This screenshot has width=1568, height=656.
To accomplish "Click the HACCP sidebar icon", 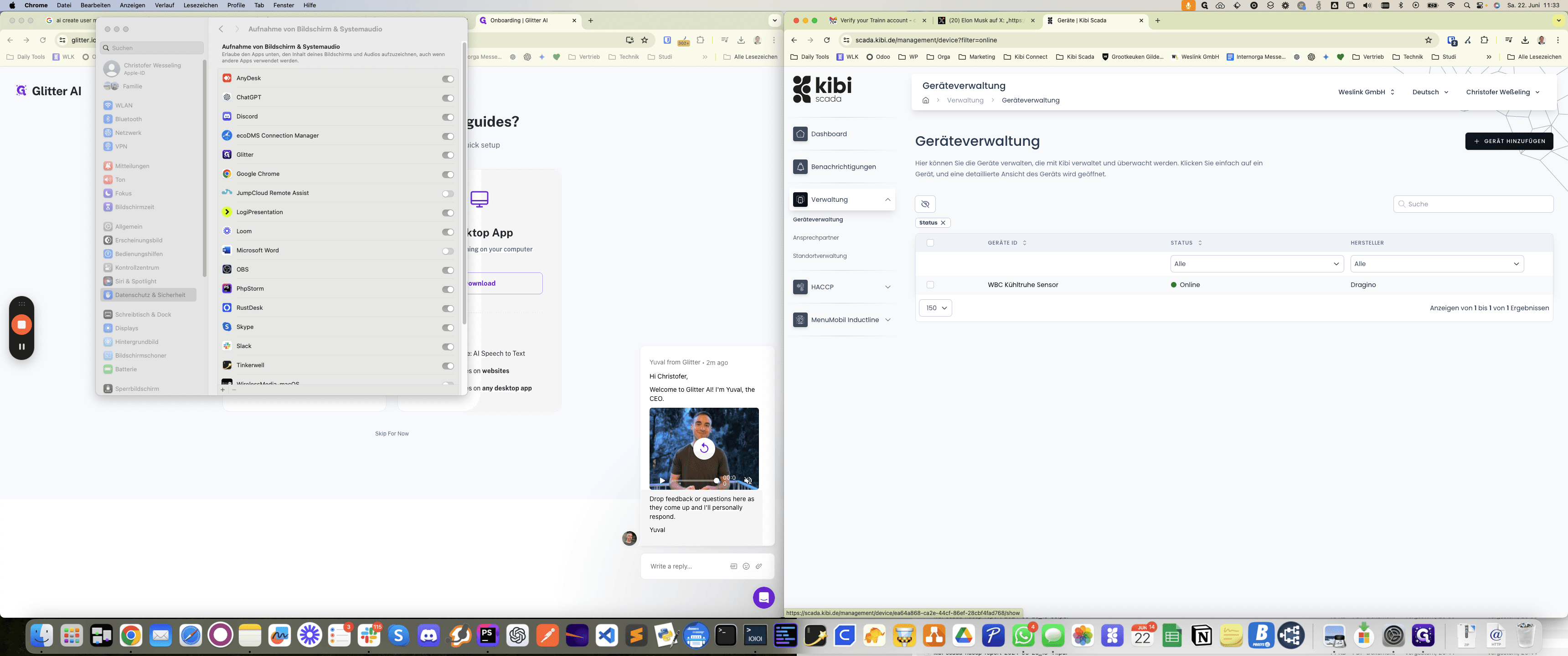I will click(x=800, y=287).
